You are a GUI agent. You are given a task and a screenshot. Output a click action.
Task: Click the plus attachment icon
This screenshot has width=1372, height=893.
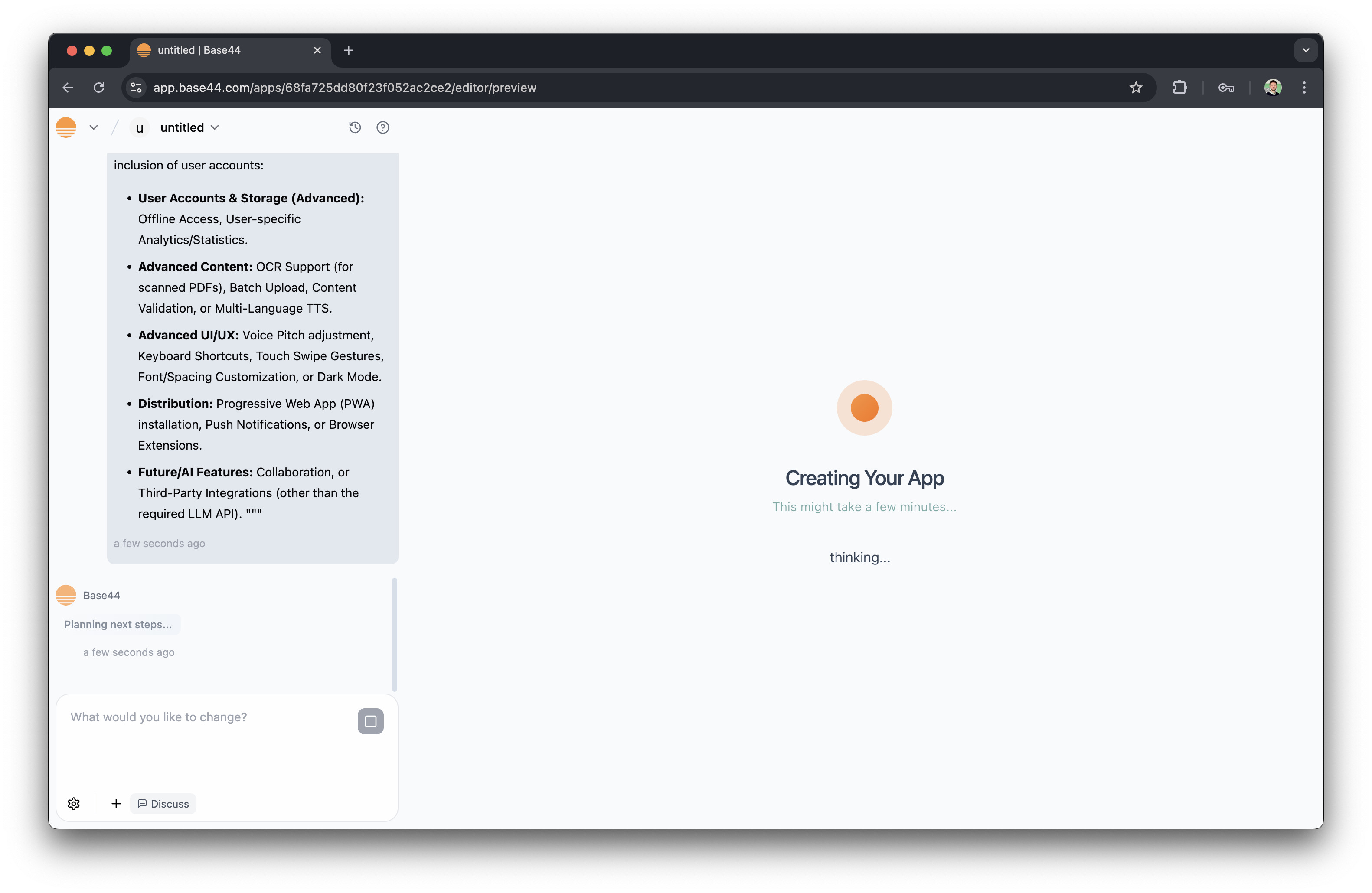click(116, 804)
